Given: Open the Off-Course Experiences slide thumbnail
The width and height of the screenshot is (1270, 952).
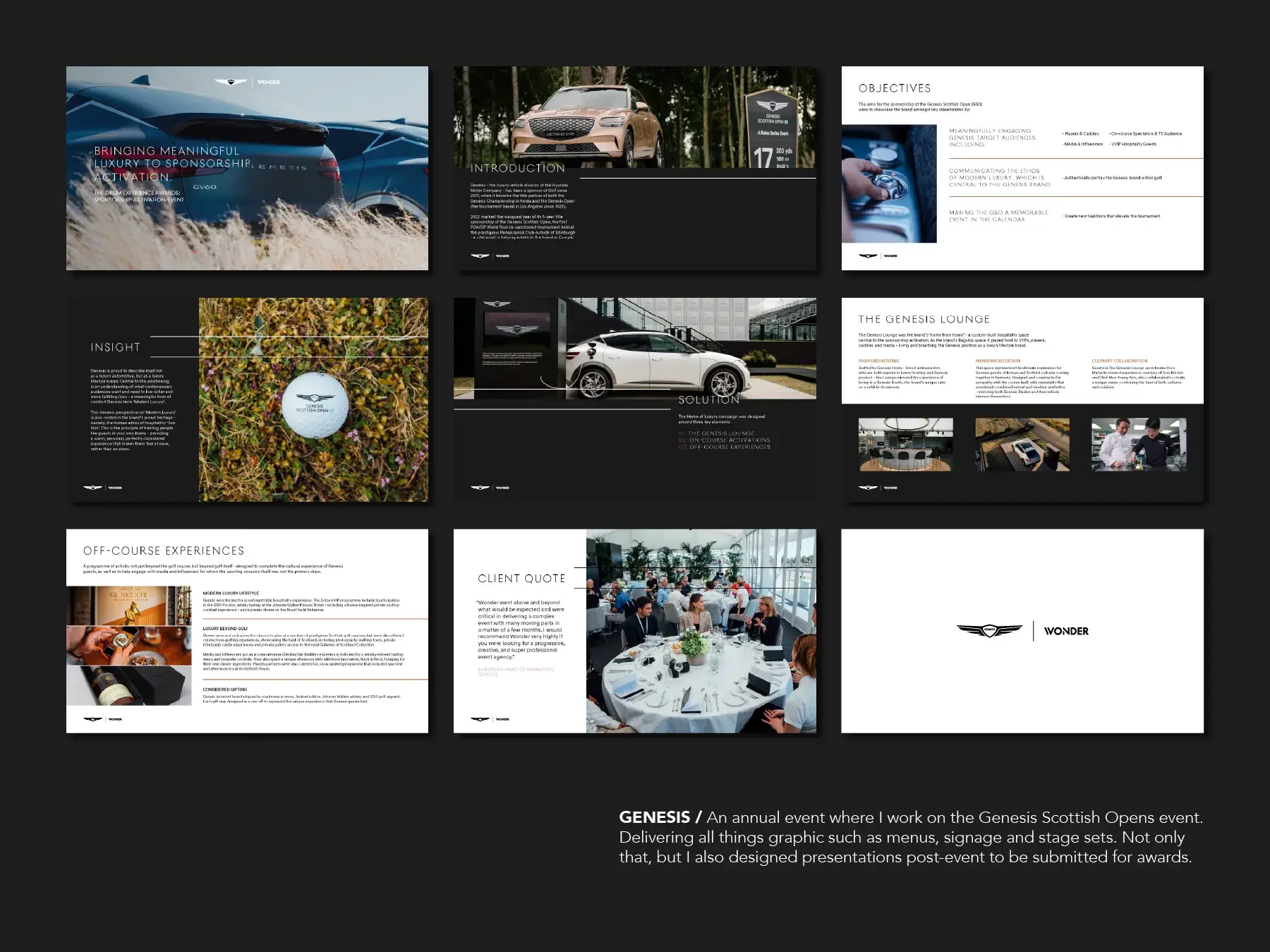Looking at the screenshot, I should point(247,631).
